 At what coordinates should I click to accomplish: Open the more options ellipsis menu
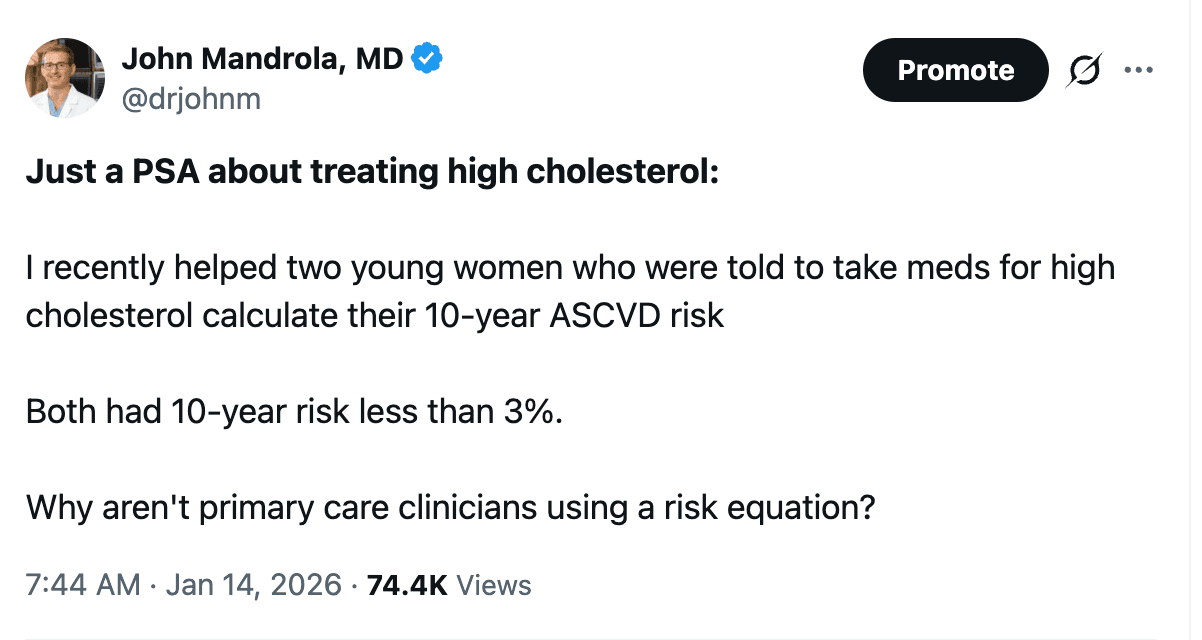coord(1140,69)
